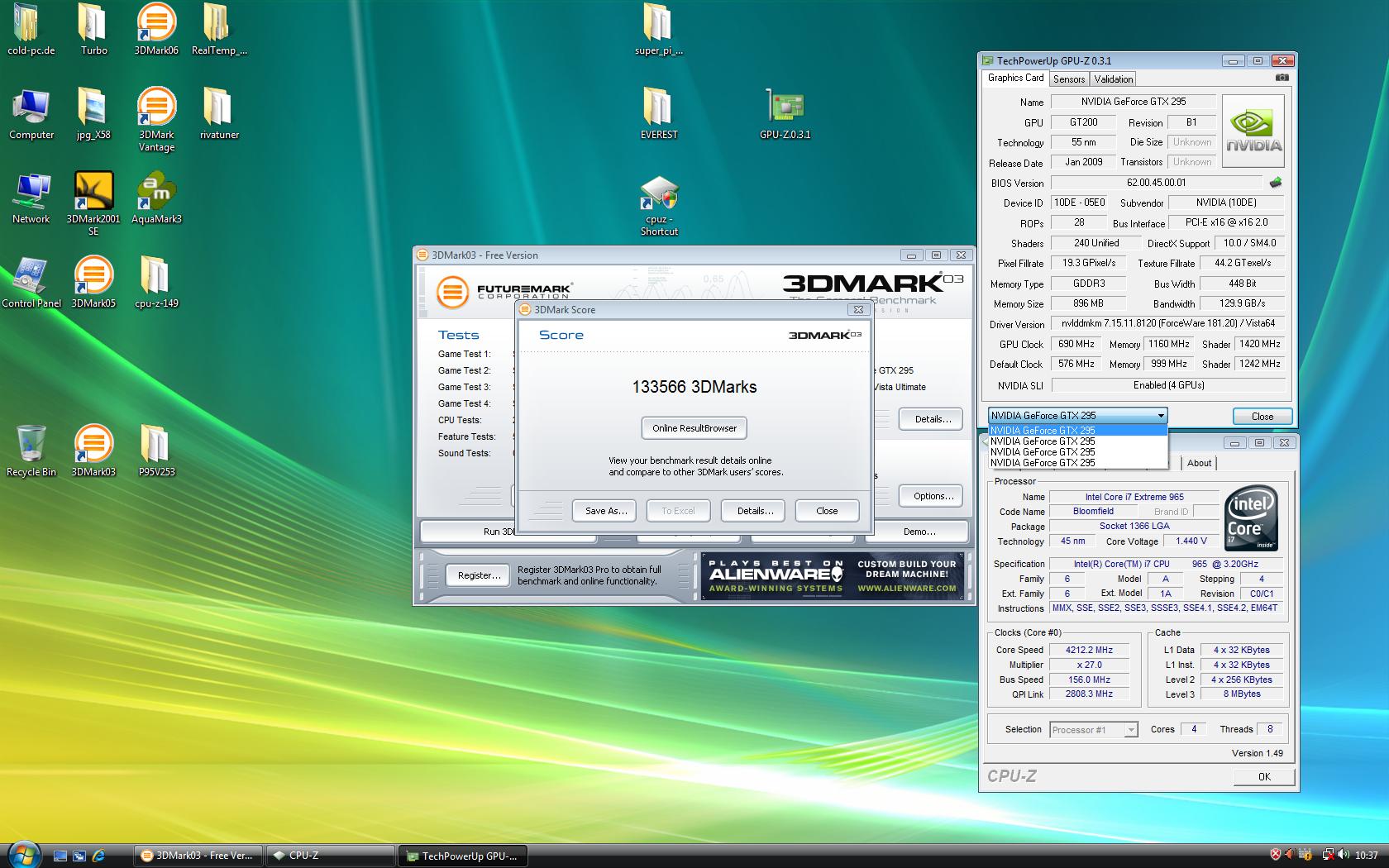Select second GeForce GTX 295 list entry
This screenshot has height=868, width=1389.
pos(1077,441)
